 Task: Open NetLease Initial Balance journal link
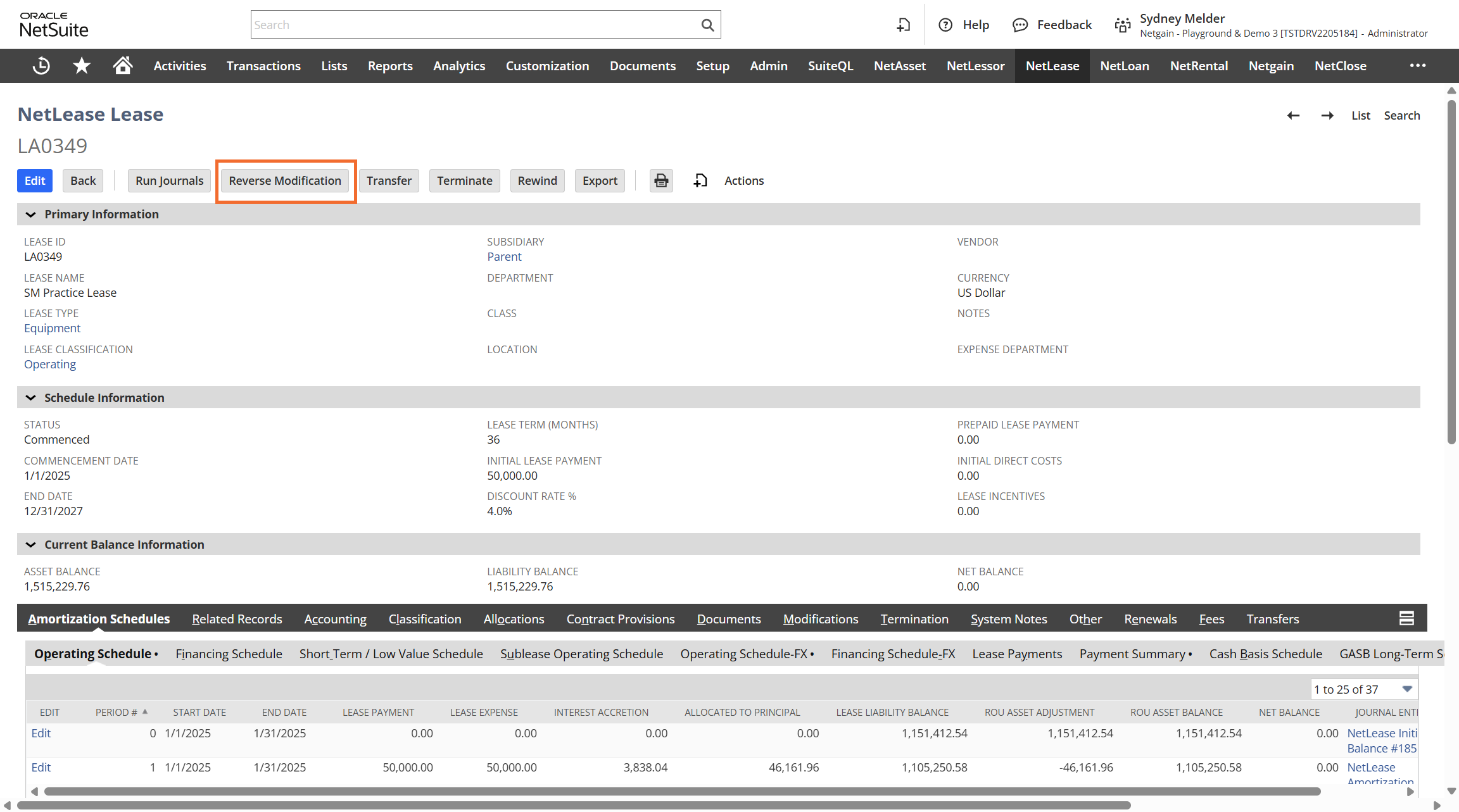tap(1382, 740)
